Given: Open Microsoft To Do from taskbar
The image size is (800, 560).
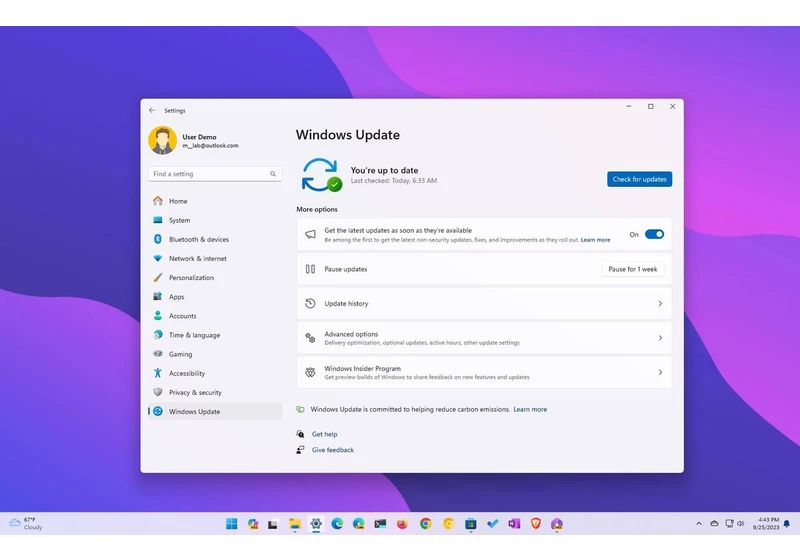Looking at the screenshot, I should point(492,524).
